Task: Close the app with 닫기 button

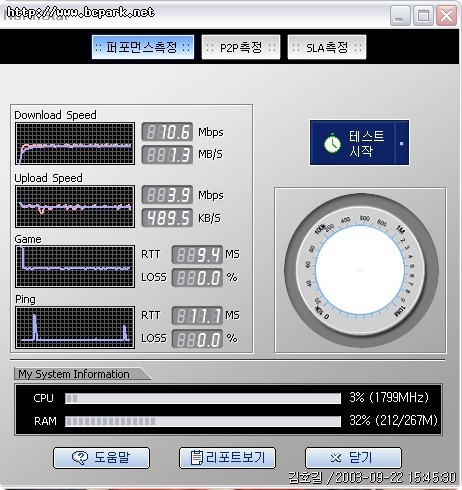Action: click(353, 458)
